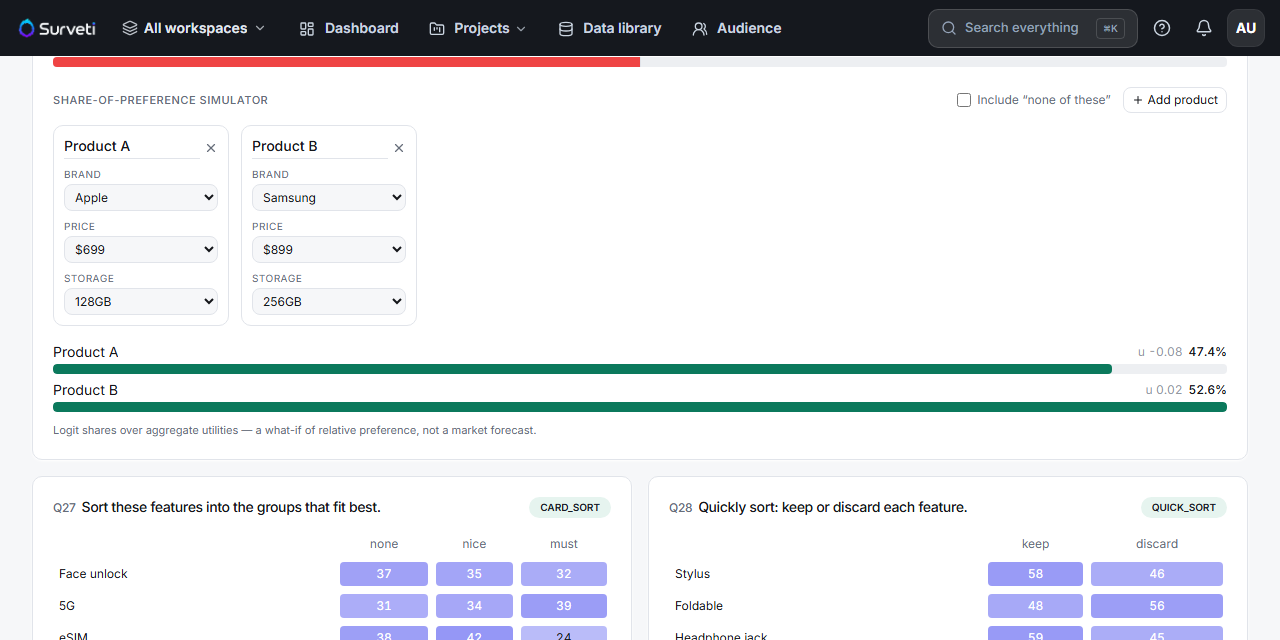This screenshot has height=640, width=1280.
Task: Click the Q27 question title
Action: tap(231, 508)
